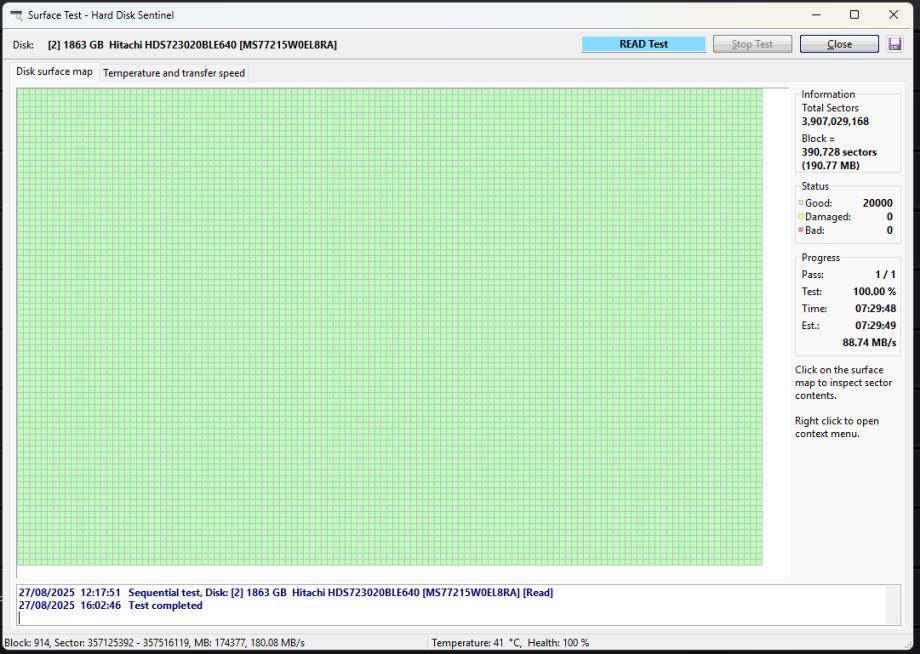Viewport: 920px width, 654px height.
Task: Click the Bad count 0
Action: pyautogui.click(x=889, y=230)
